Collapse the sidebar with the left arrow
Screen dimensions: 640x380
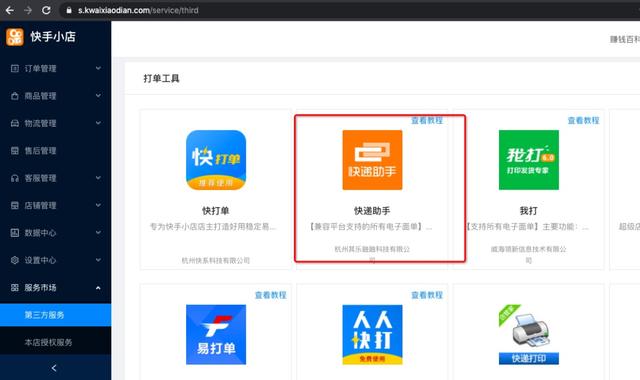point(54,368)
